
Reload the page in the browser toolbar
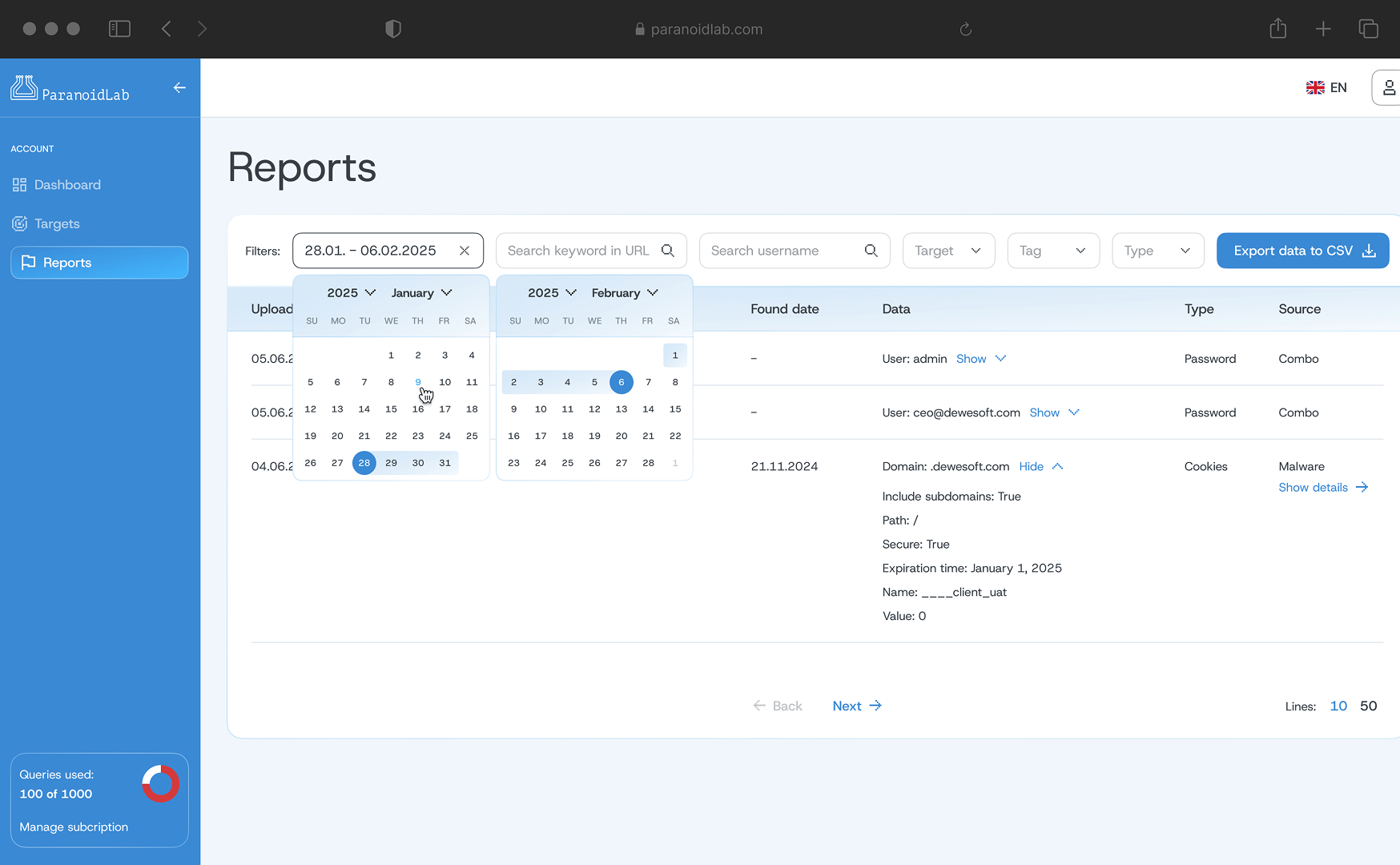tap(965, 30)
